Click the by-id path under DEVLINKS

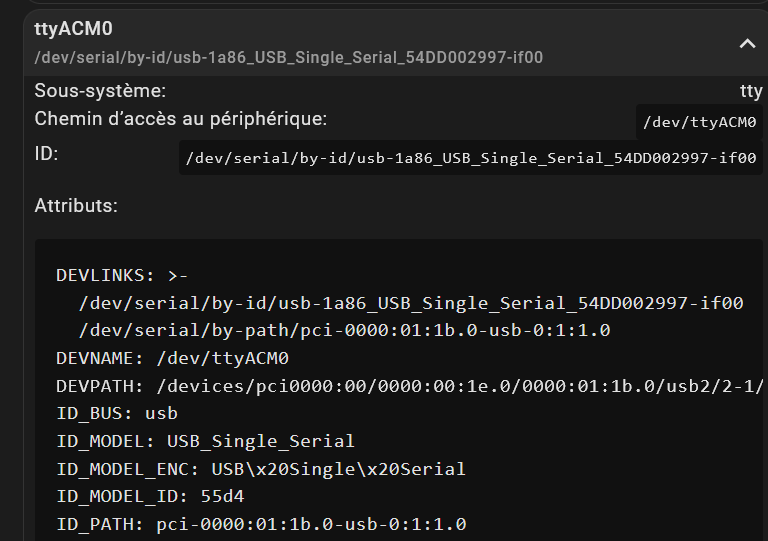(410, 303)
